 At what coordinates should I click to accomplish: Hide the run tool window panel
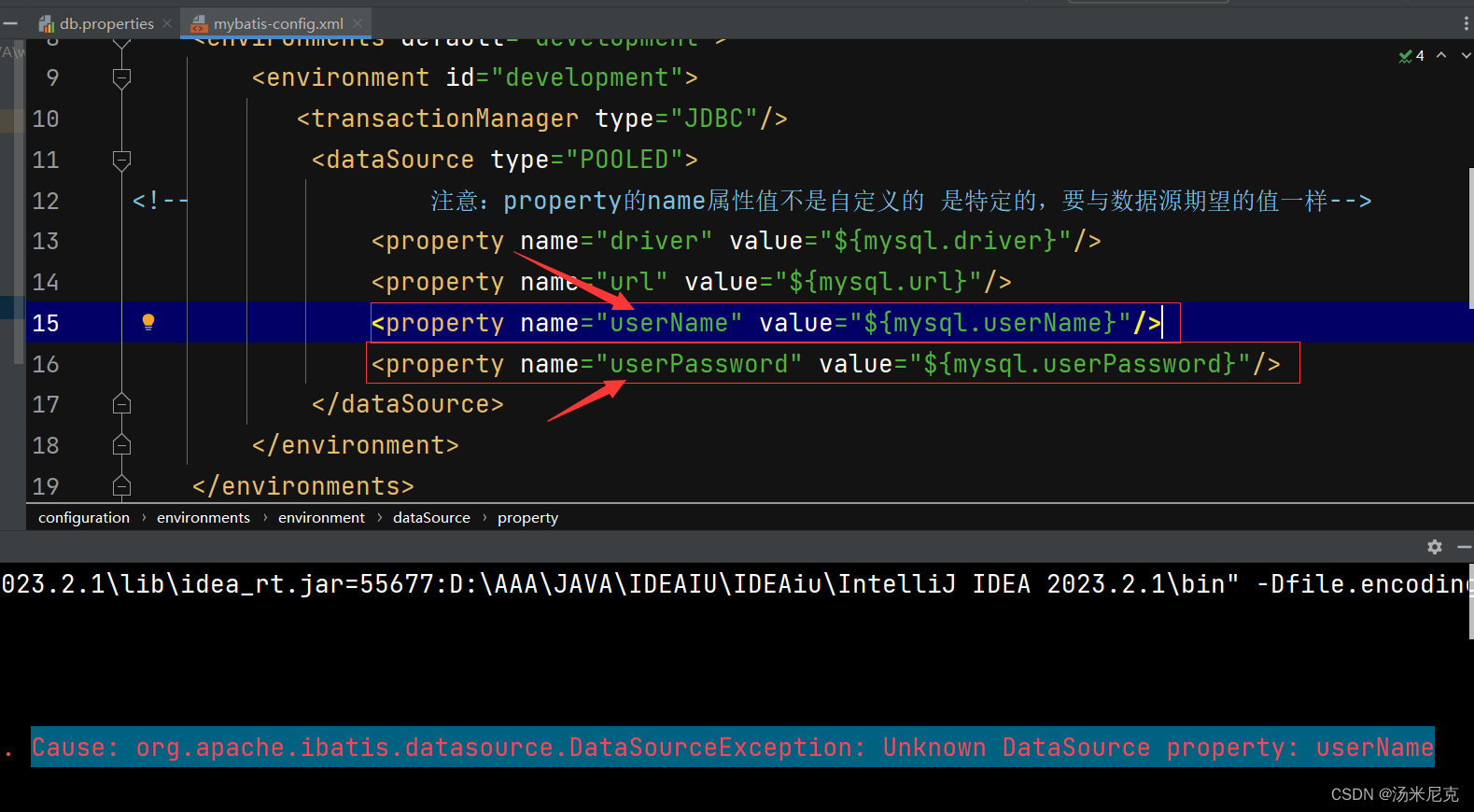[x=1465, y=547]
